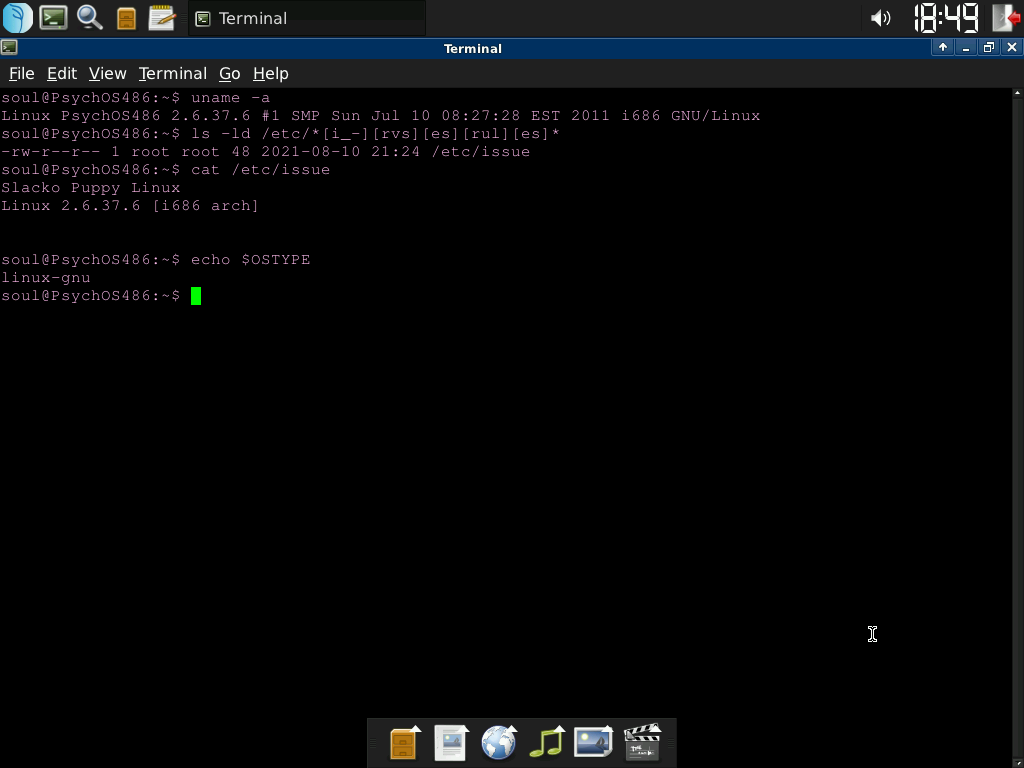Click the 18:49 digital clock

coord(946,18)
